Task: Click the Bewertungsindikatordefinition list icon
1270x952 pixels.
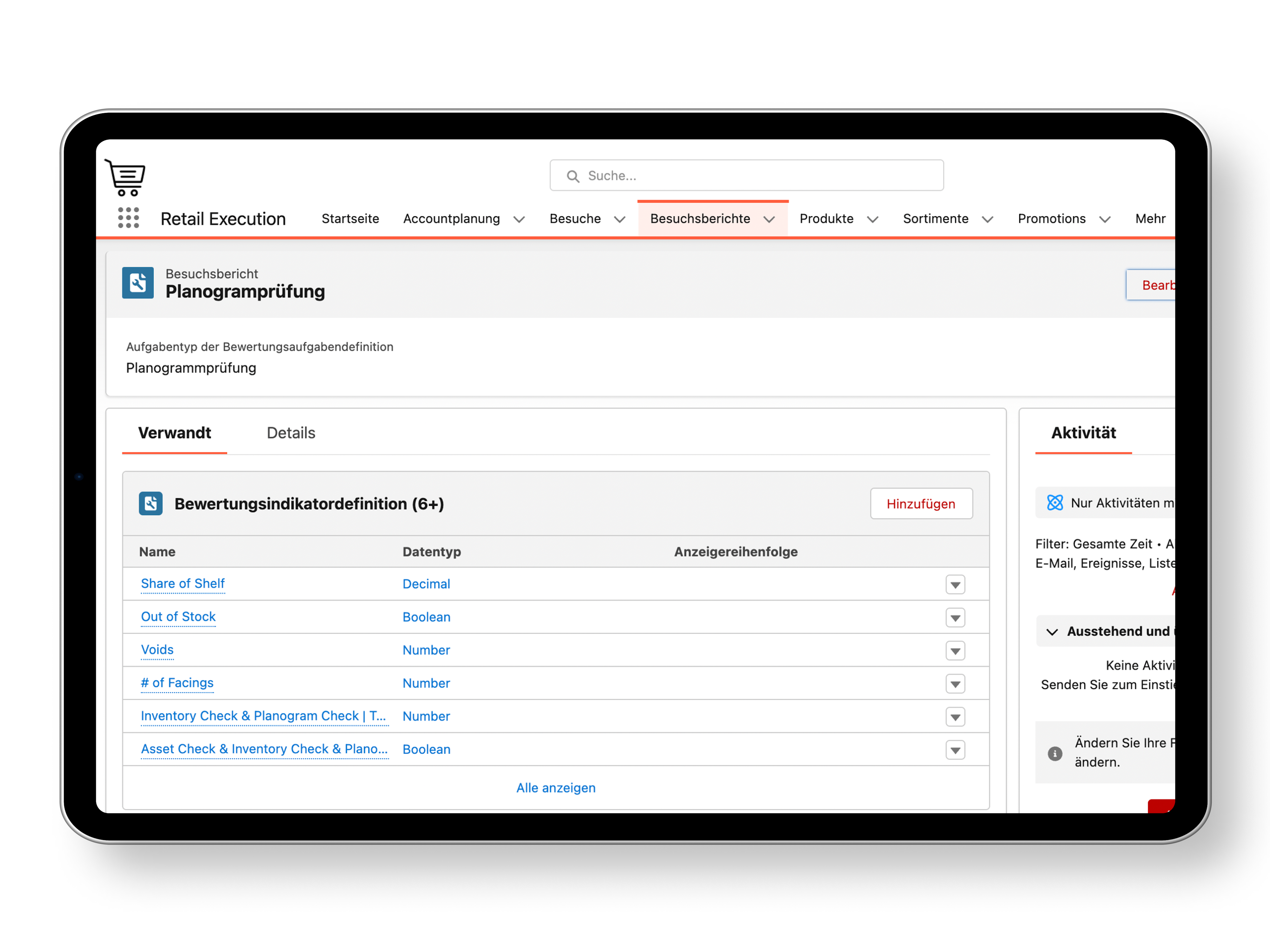Action: (x=150, y=504)
